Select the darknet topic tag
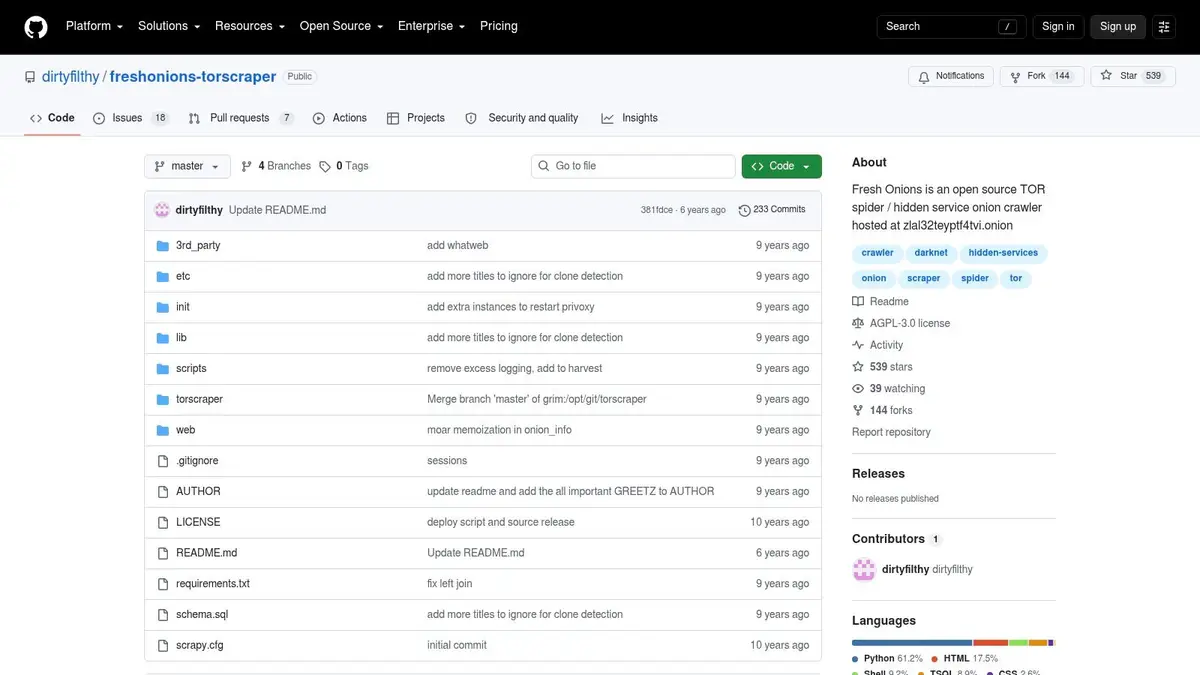The image size is (1200, 675). [x=931, y=253]
